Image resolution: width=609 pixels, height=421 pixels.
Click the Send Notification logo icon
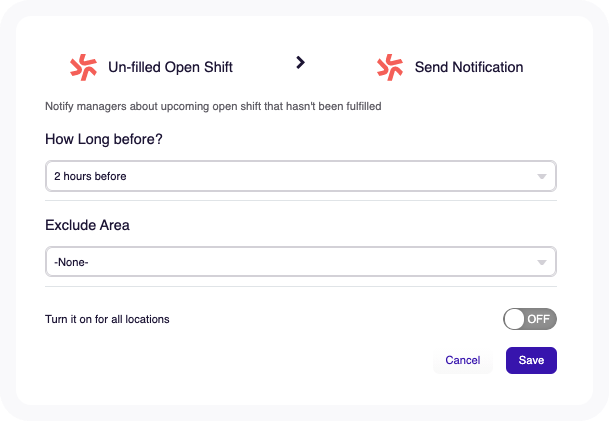390,67
